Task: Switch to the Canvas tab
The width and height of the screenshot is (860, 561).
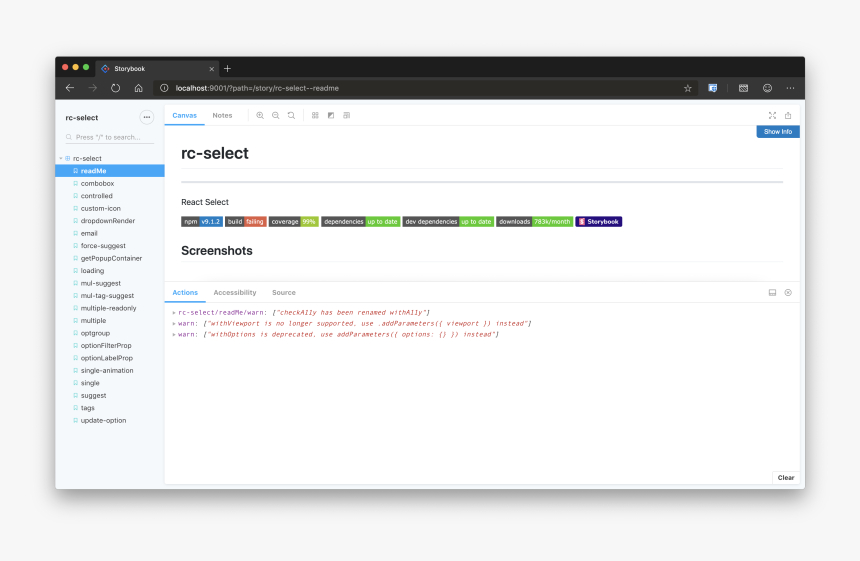Action: 184,115
